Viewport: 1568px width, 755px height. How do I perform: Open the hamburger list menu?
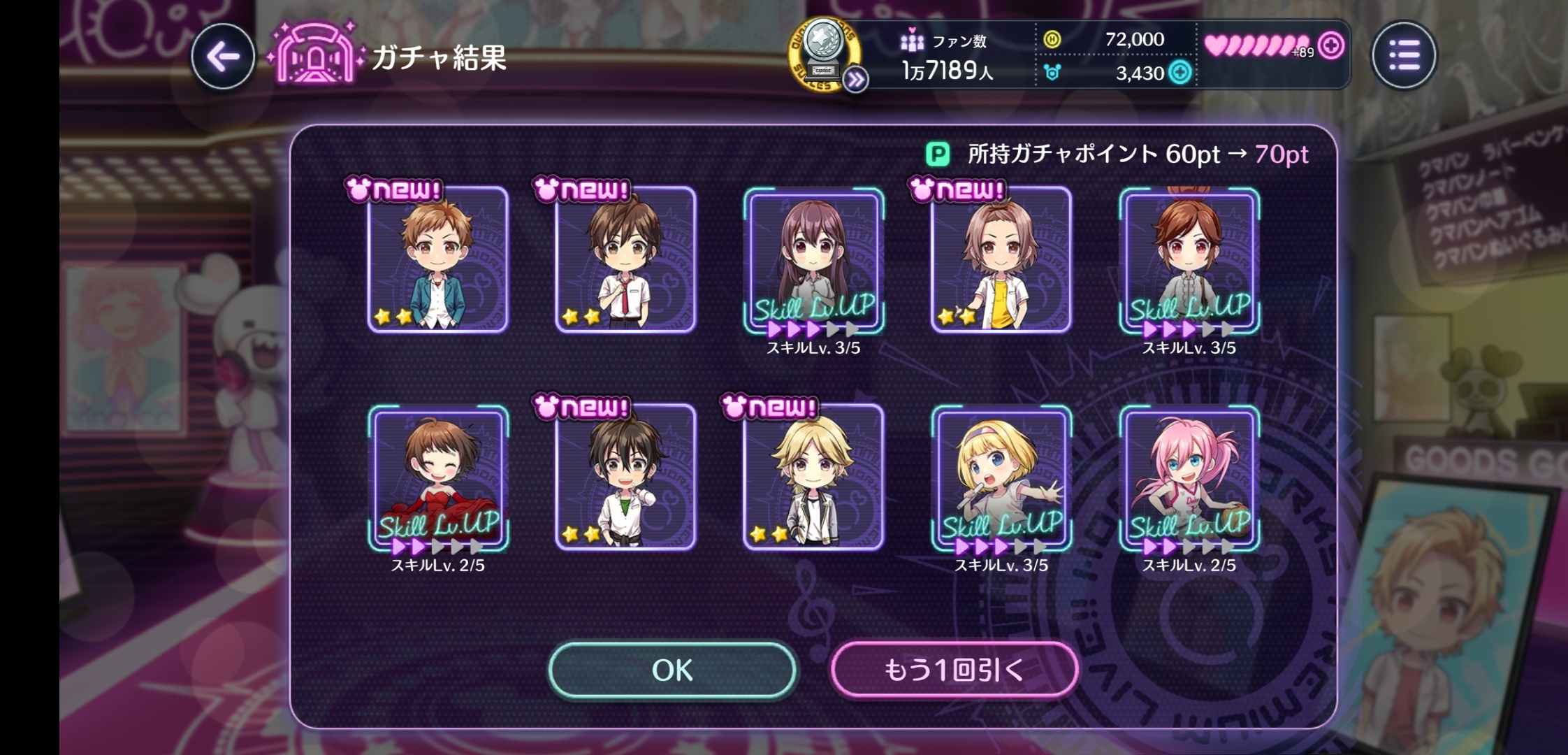coord(1404,55)
